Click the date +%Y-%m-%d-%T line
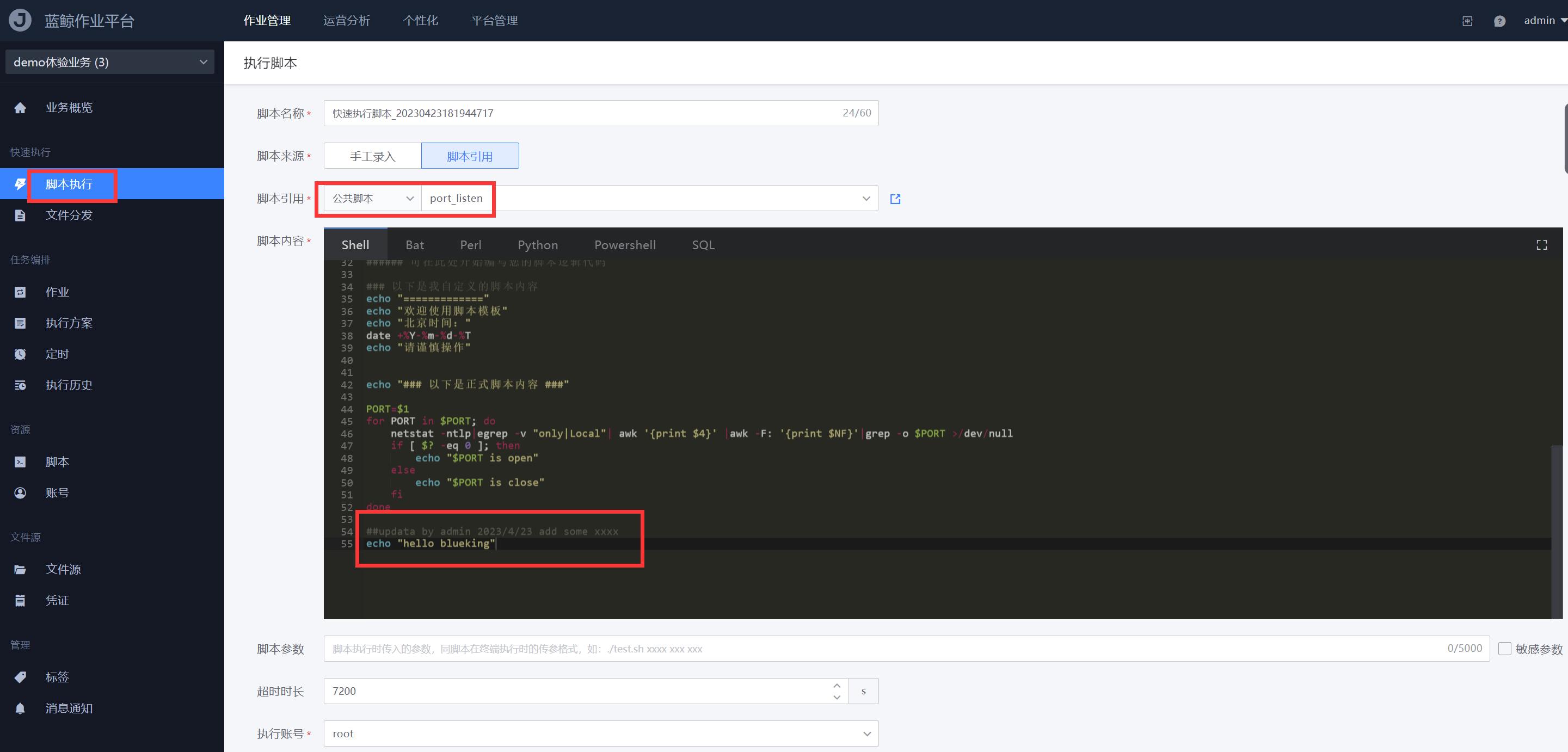Image resolution: width=1568 pixels, height=752 pixels. (418, 336)
